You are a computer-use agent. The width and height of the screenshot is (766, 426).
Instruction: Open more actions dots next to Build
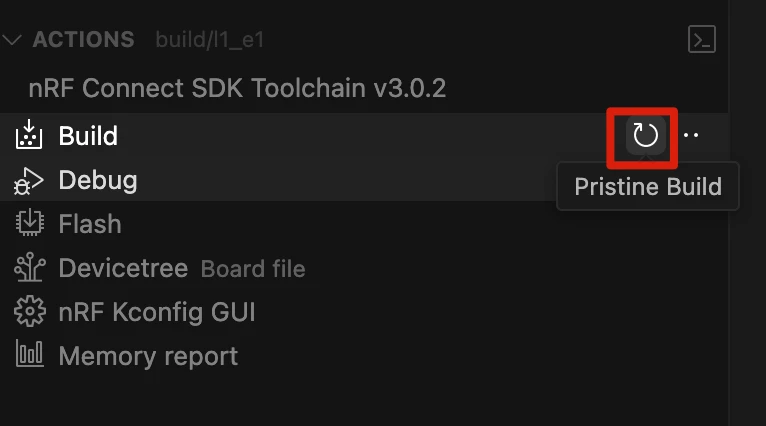coord(691,136)
